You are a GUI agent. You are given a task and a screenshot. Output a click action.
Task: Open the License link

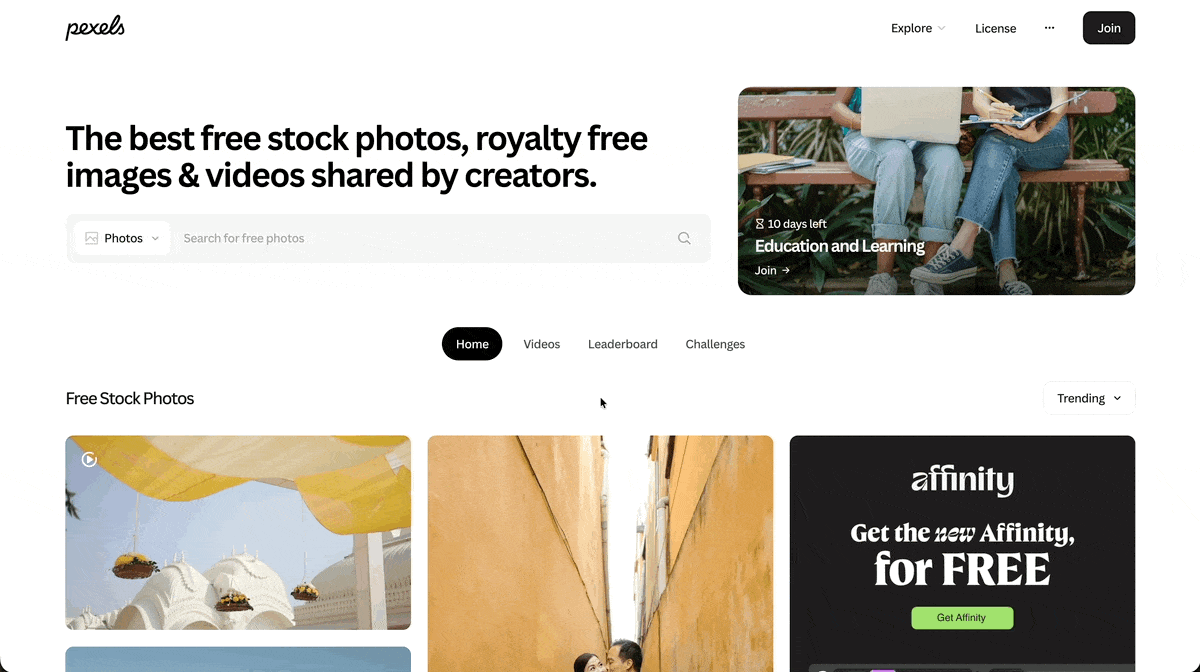pos(996,28)
